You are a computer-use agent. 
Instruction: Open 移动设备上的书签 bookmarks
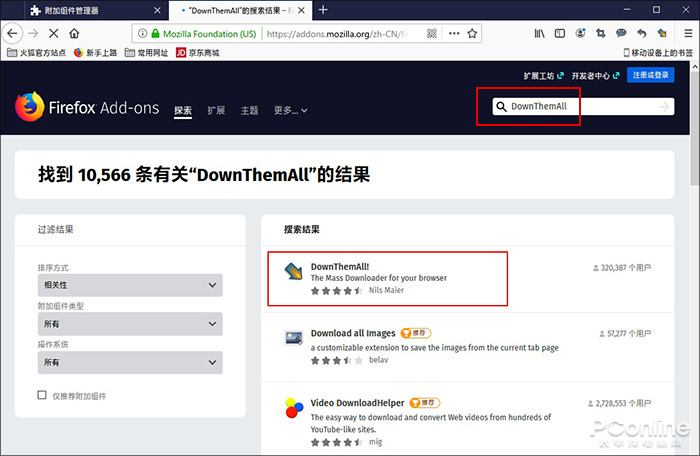point(658,53)
